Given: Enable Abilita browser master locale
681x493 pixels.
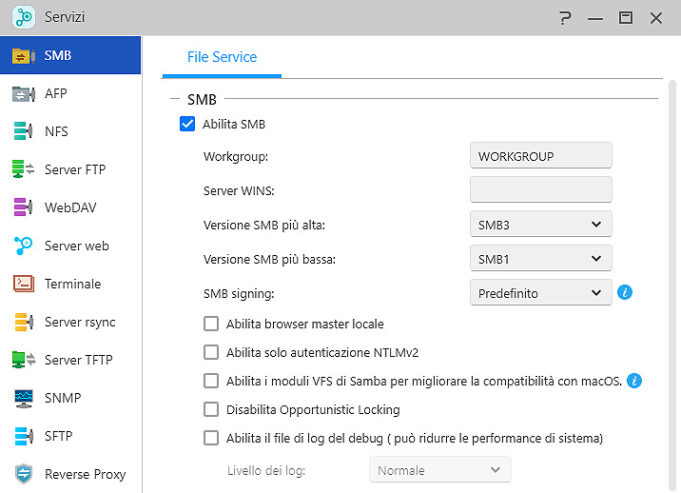Looking at the screenshot, I should tap(211, 324).
